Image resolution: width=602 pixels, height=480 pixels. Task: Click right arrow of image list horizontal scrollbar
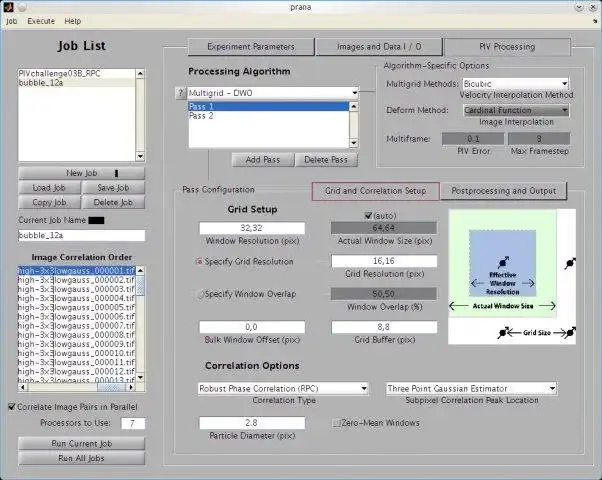pyautogui.click(x=131, y=387)
